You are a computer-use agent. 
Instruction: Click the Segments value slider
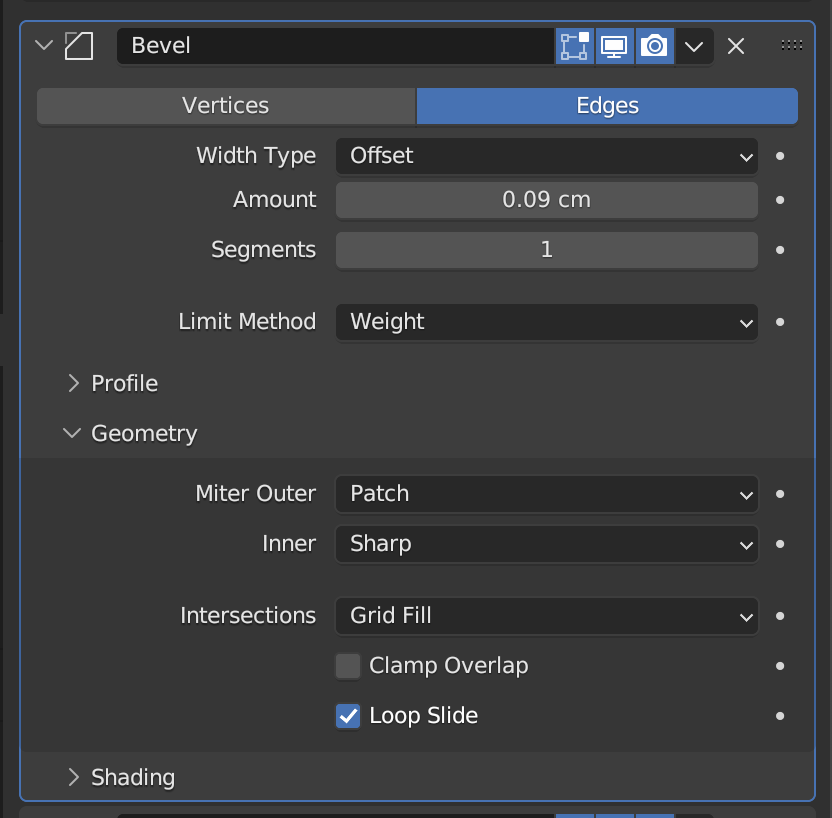546,250
